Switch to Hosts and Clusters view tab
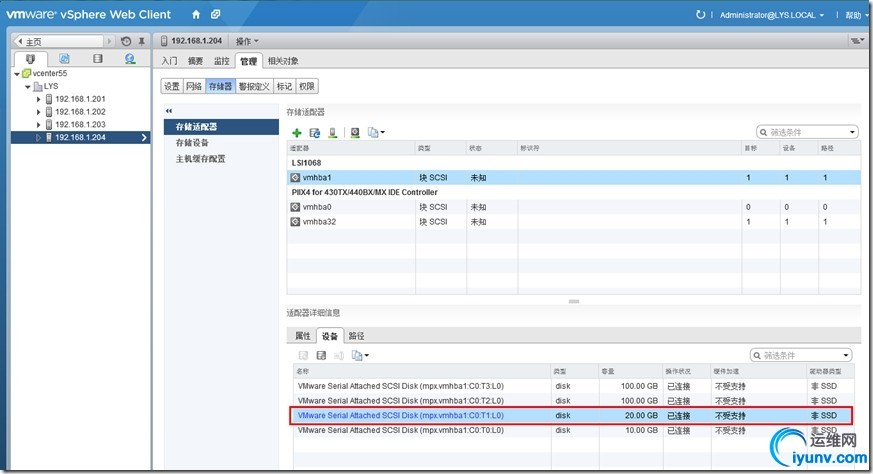Image resolution: width=873 pixels, height=474 pixels. [31, 58]
